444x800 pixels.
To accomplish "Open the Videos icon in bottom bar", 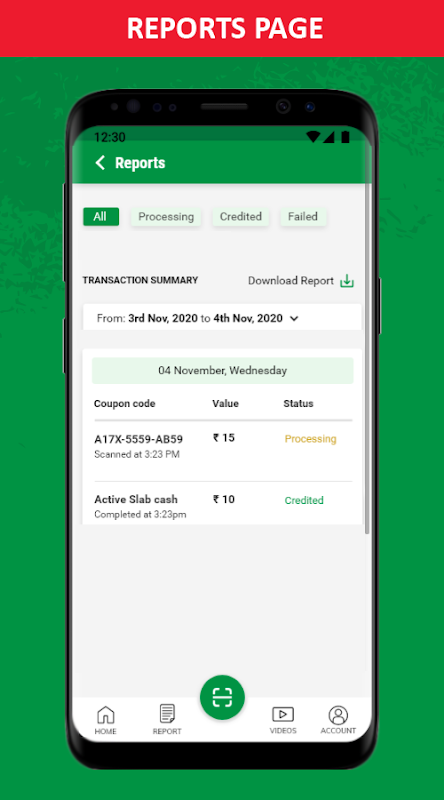I will 283,720.
